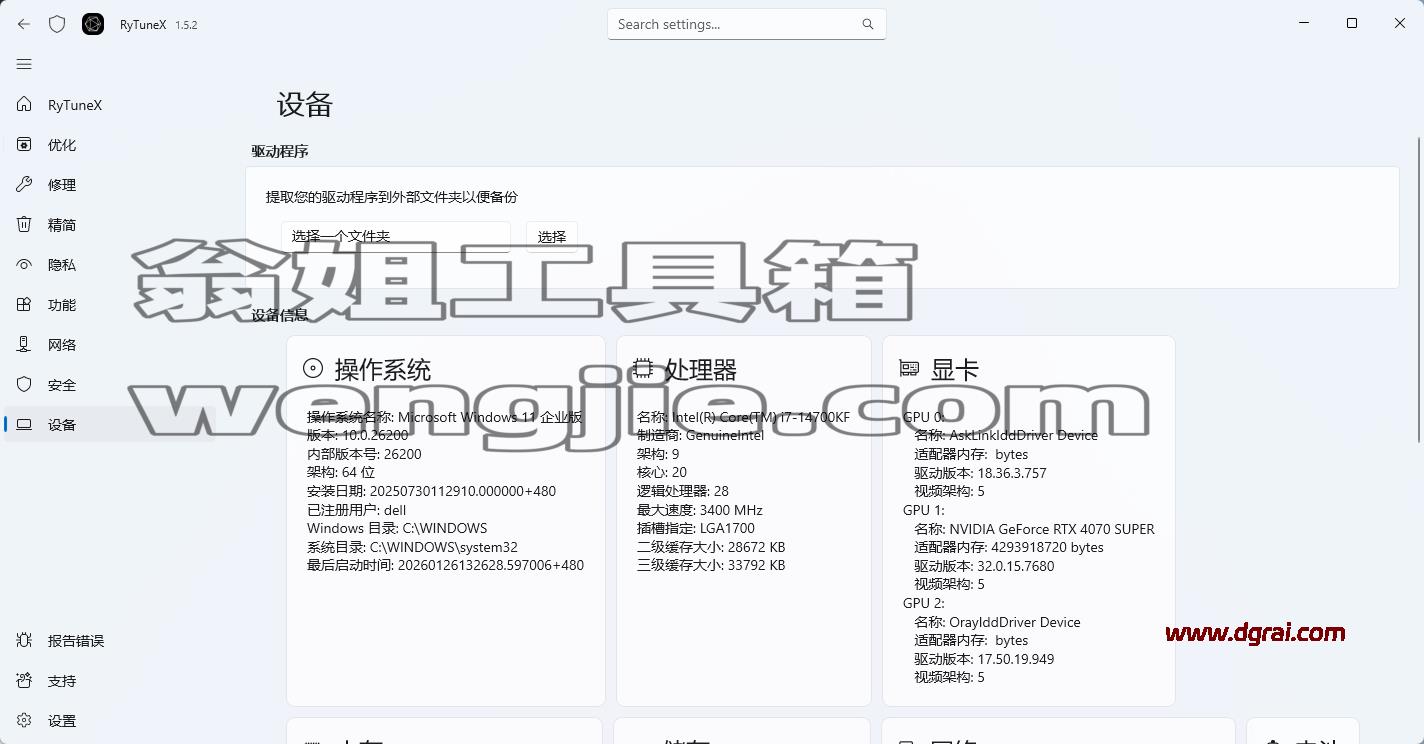Click the text 提取您的驱动程序到外部文件夹以便备份
The image size is (1424, 744).
[392, 197]
